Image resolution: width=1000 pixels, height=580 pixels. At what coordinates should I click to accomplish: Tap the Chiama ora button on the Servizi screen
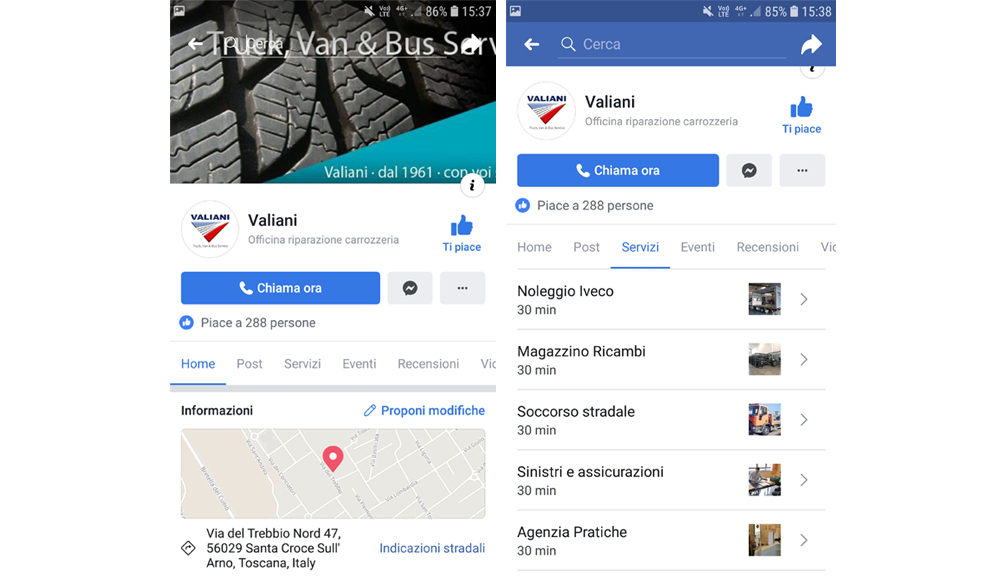pyautogui.click(x=617, y=170)
